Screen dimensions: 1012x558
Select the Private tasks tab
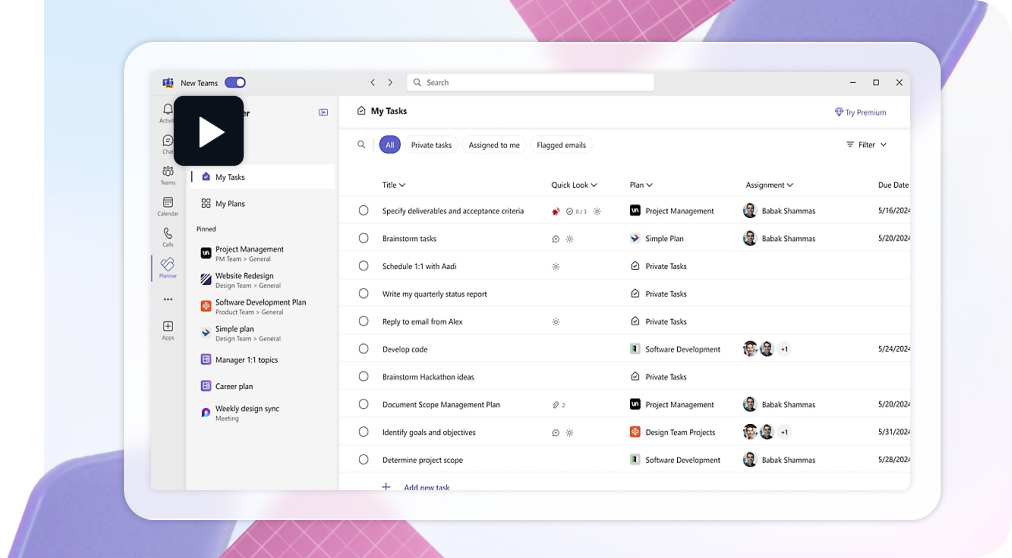[431, 145]
